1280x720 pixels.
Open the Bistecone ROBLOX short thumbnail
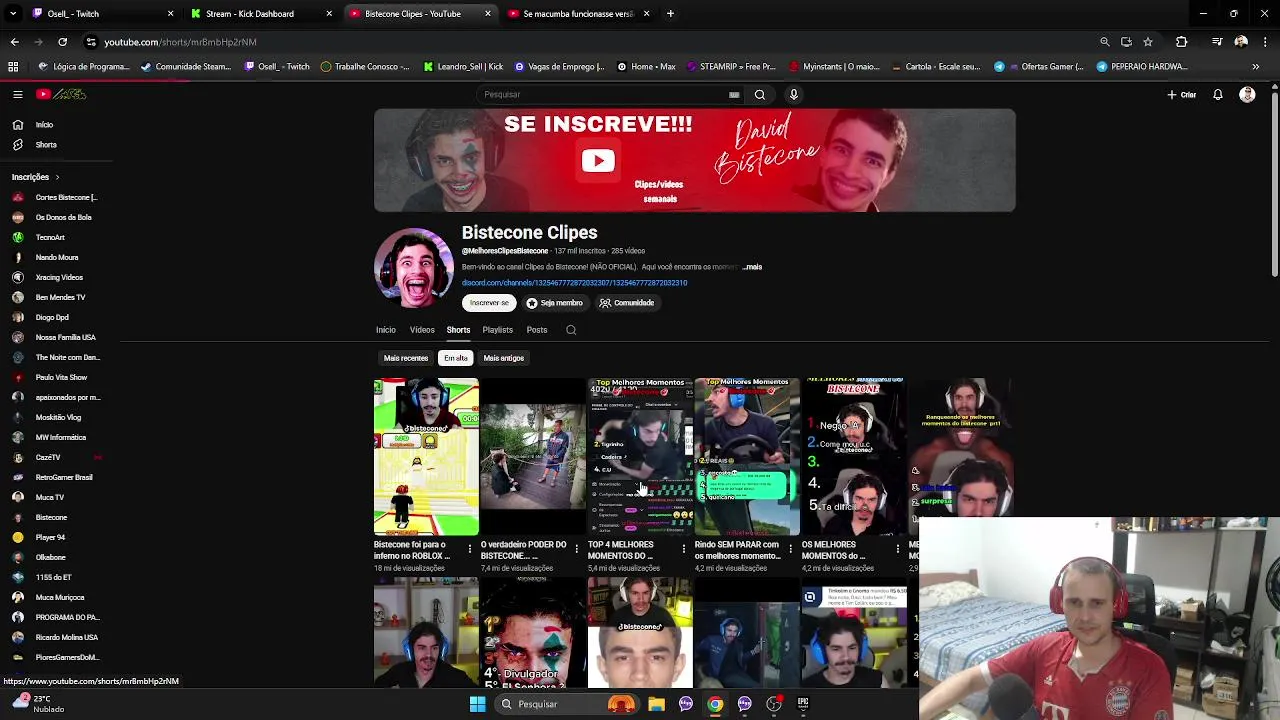(x=426, y=457)
